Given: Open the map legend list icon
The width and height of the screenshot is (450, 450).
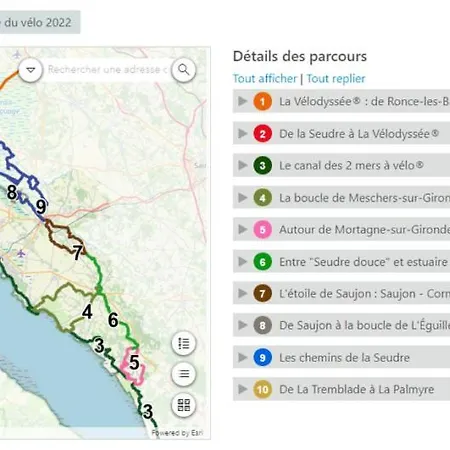Looking at the screenshot, I should 184,343.
